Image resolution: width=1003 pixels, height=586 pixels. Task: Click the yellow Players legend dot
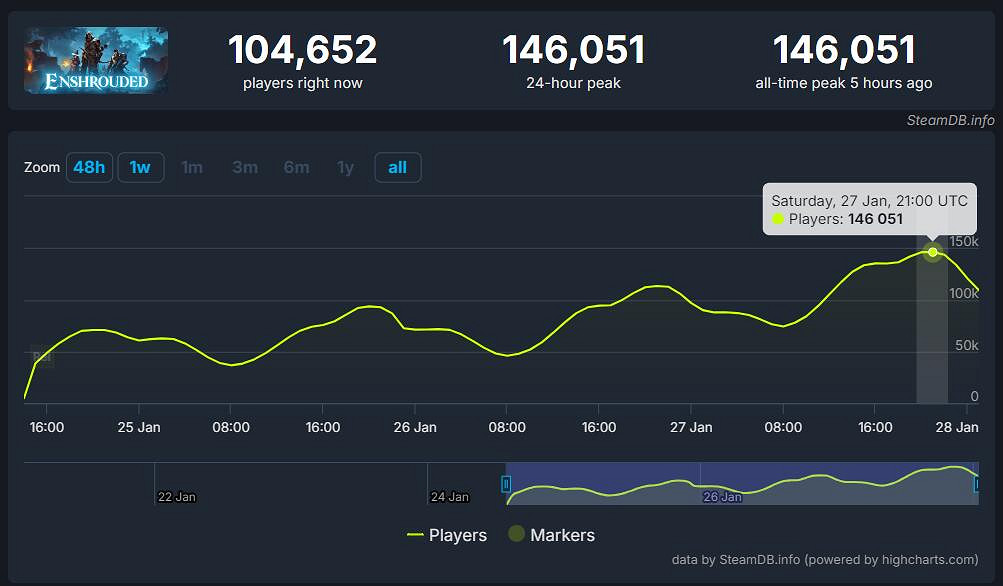pos(417,535)
